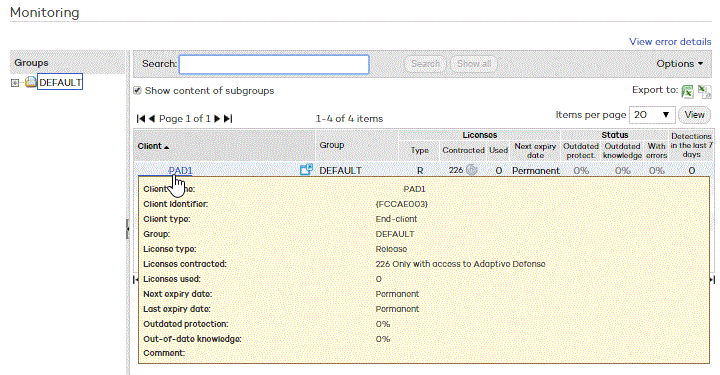Click the R license type cell

click(420, 170)
